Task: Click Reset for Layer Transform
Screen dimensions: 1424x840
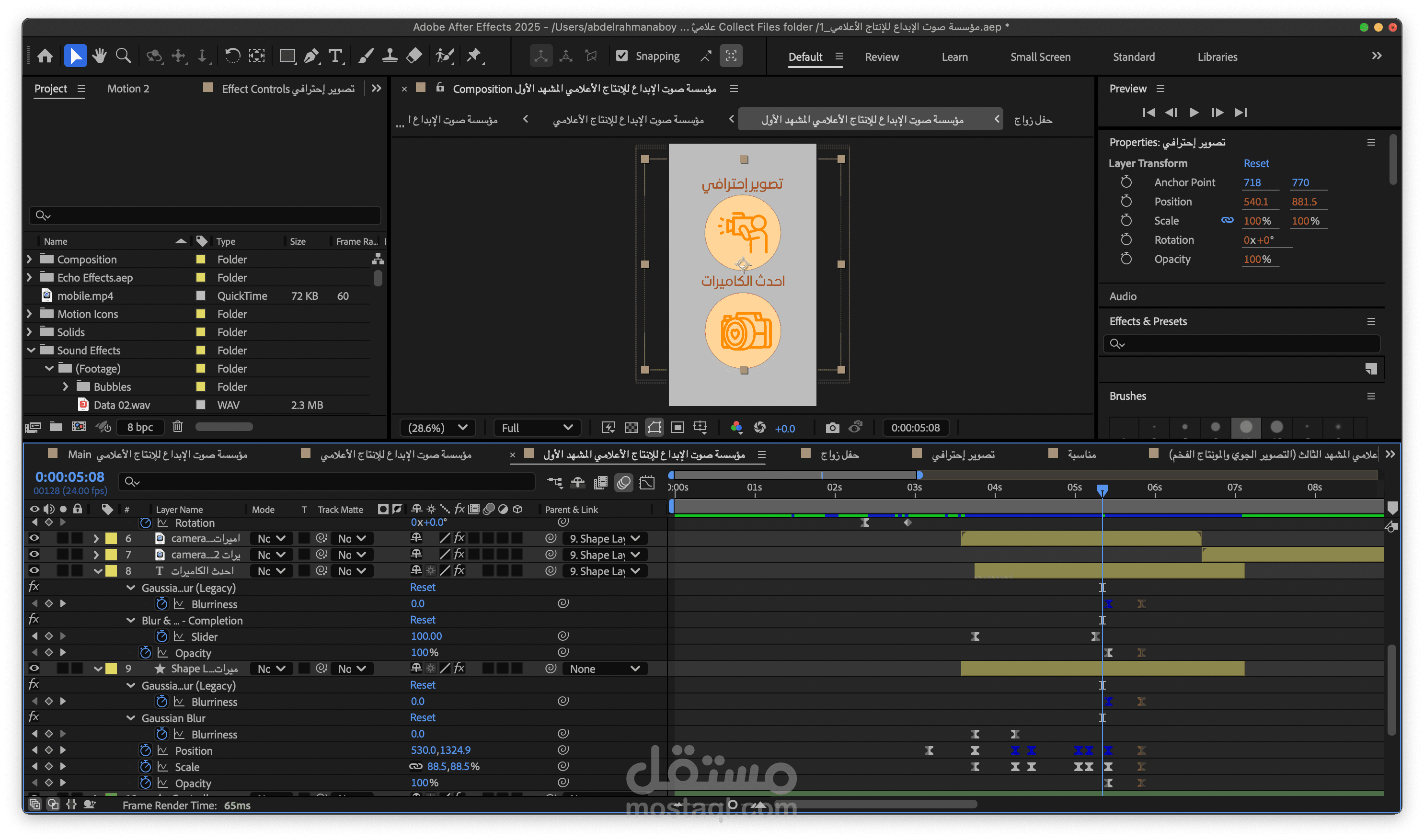Action: coord(1256,164)
